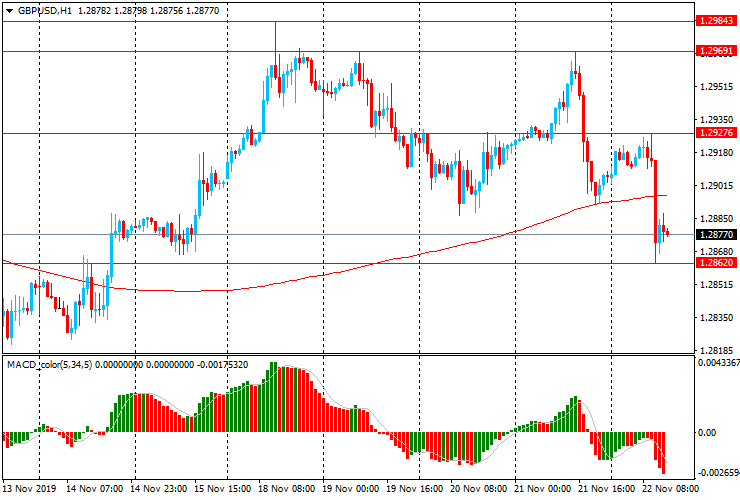Select the 1.29691 red price label
The height and width of the screenshot is (500, 740).
[x=716, y=51]
